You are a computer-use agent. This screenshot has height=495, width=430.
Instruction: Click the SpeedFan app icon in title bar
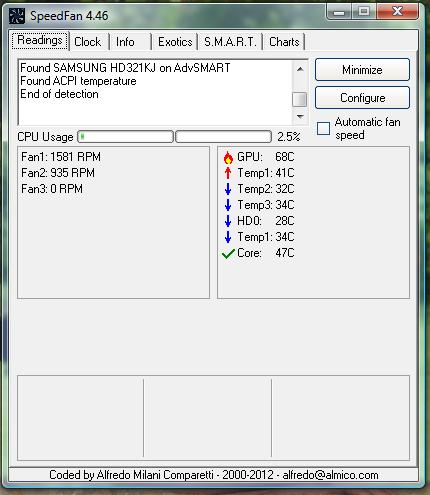17,16
